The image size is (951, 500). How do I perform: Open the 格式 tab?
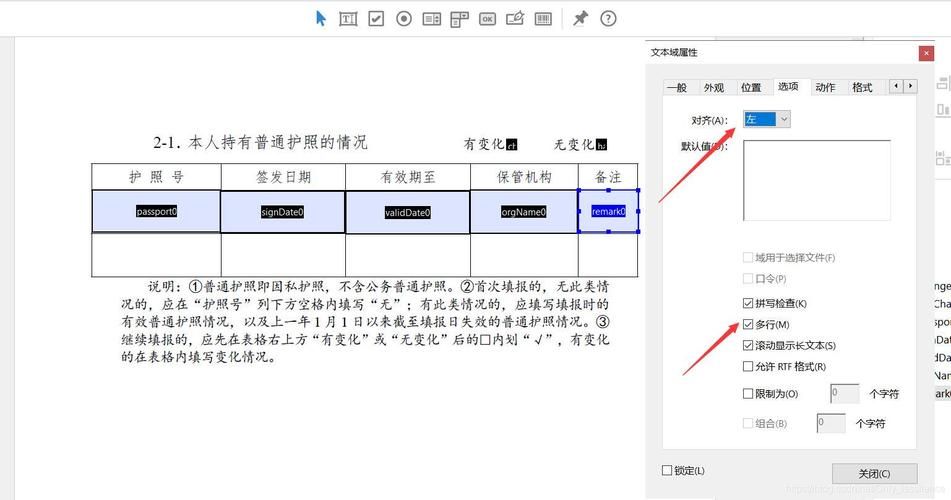point(862,87)
